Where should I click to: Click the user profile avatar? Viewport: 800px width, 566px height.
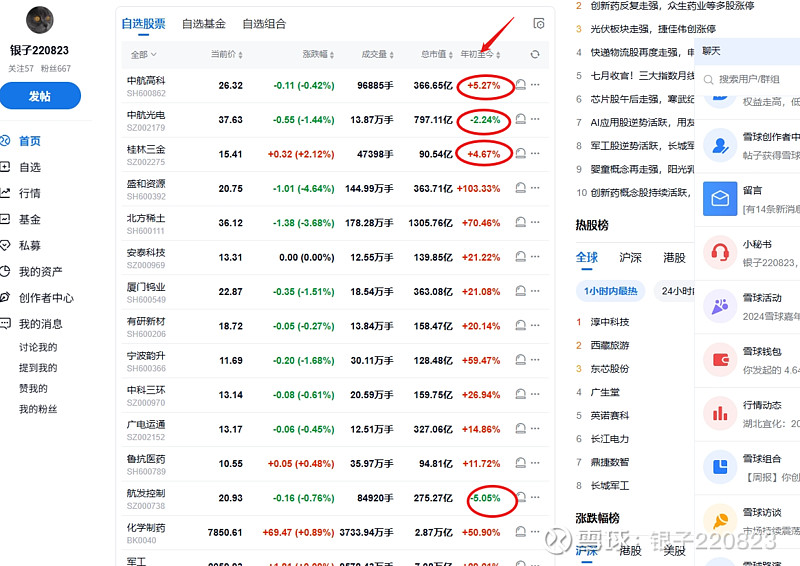coord(39,20)
